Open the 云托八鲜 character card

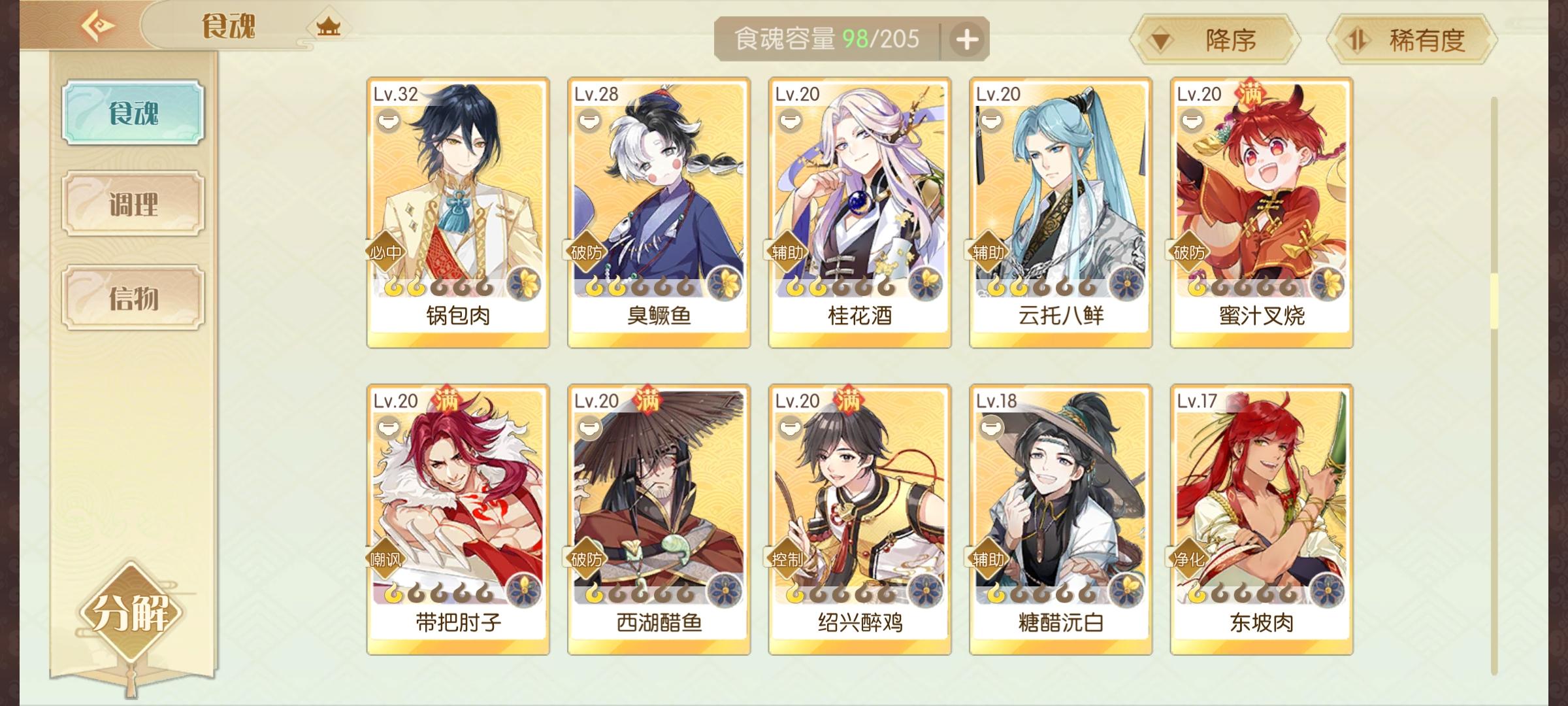(x=1060, y=212)
